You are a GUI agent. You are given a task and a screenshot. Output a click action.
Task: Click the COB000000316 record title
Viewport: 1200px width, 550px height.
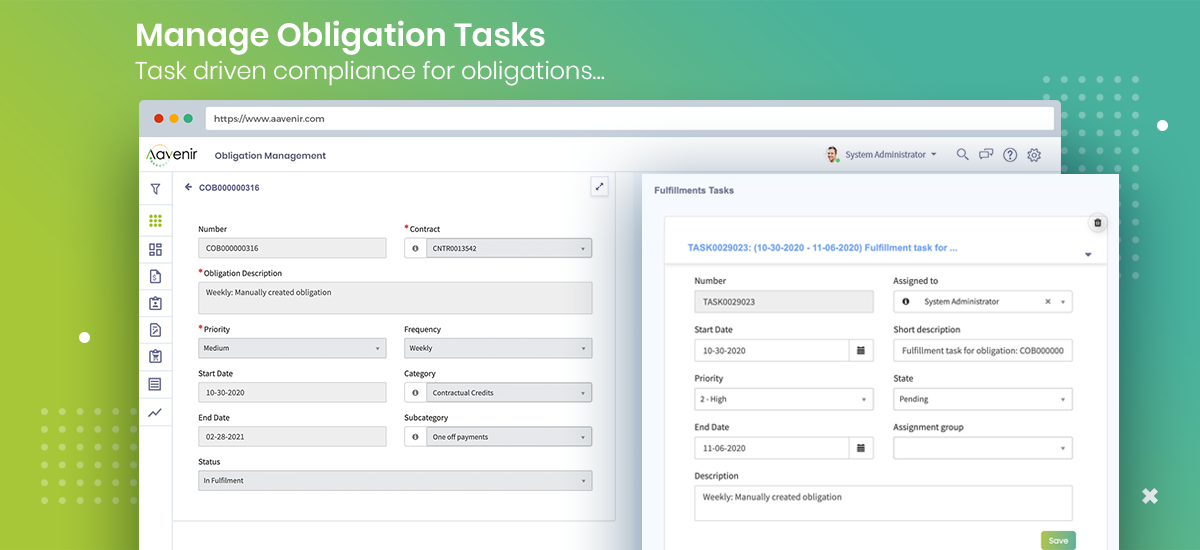click(x=229, y=187)
